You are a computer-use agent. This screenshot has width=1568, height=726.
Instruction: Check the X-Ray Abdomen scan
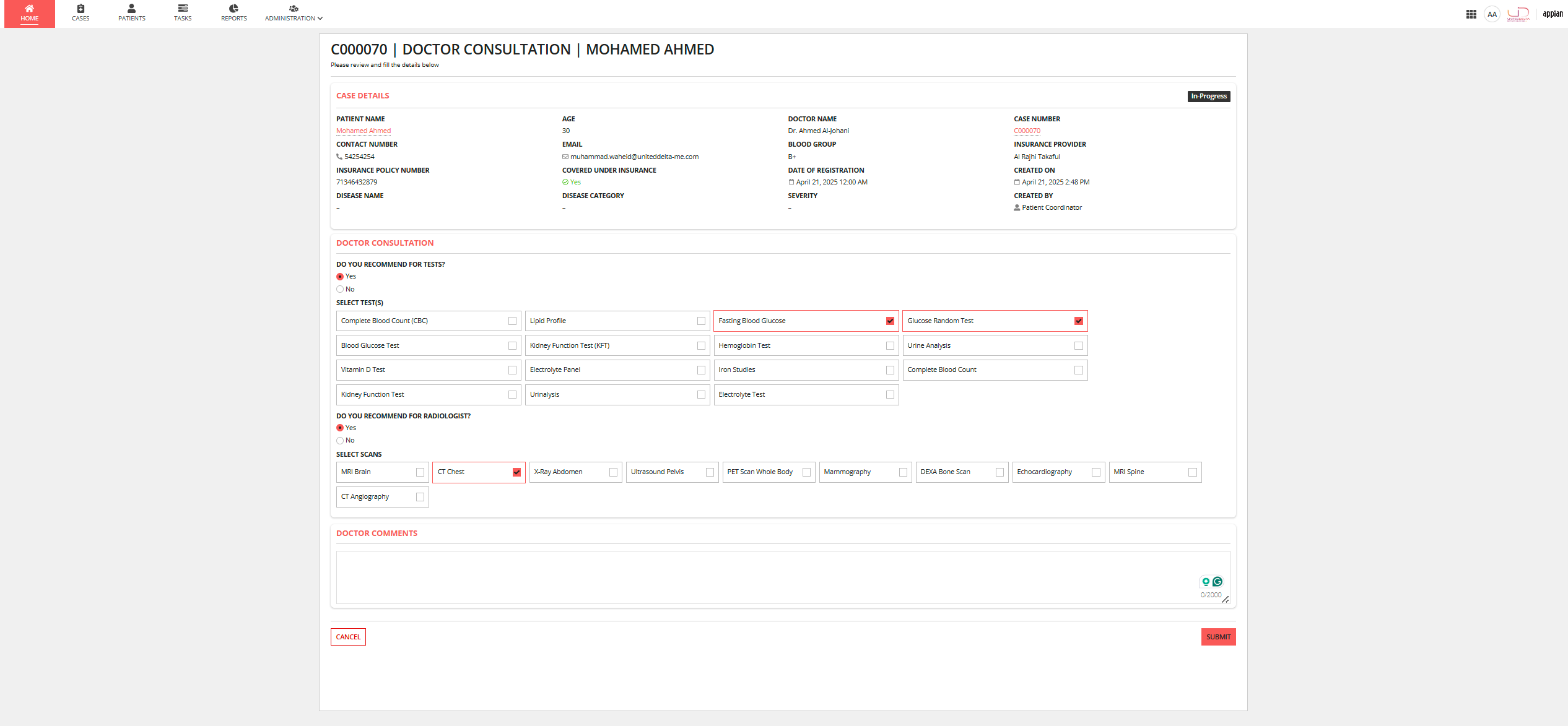[x=613, y=472]
